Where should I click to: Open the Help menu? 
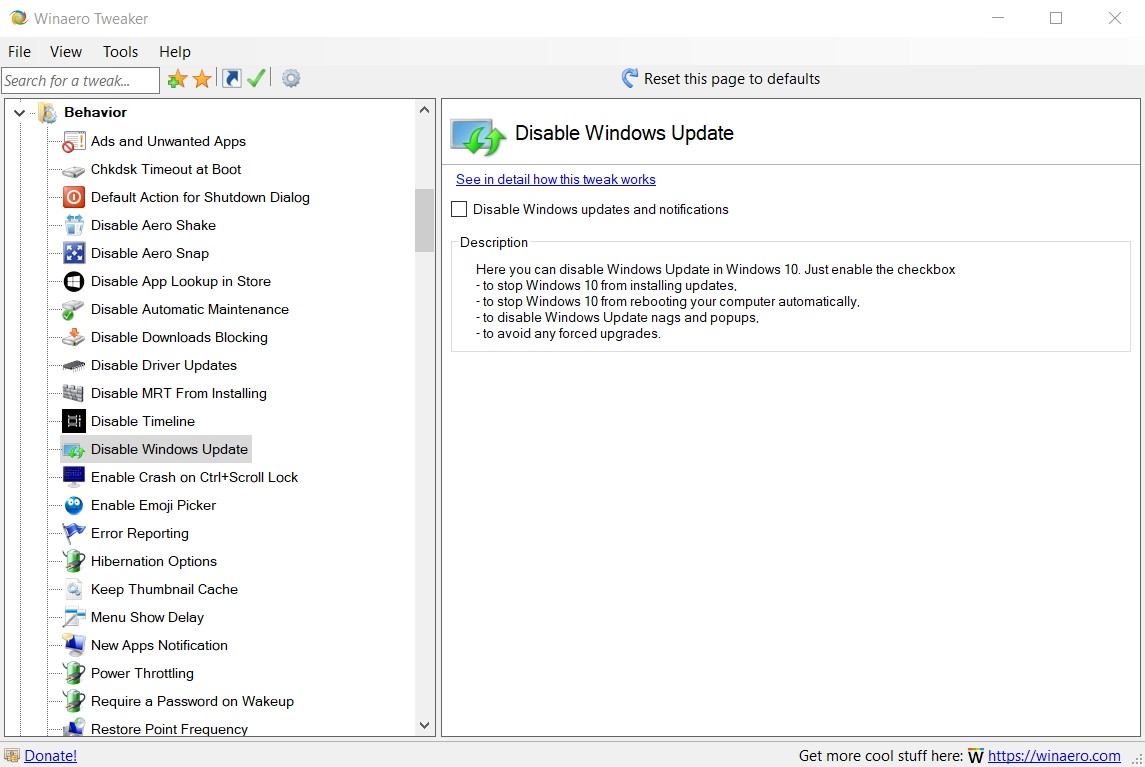[175, 52]
